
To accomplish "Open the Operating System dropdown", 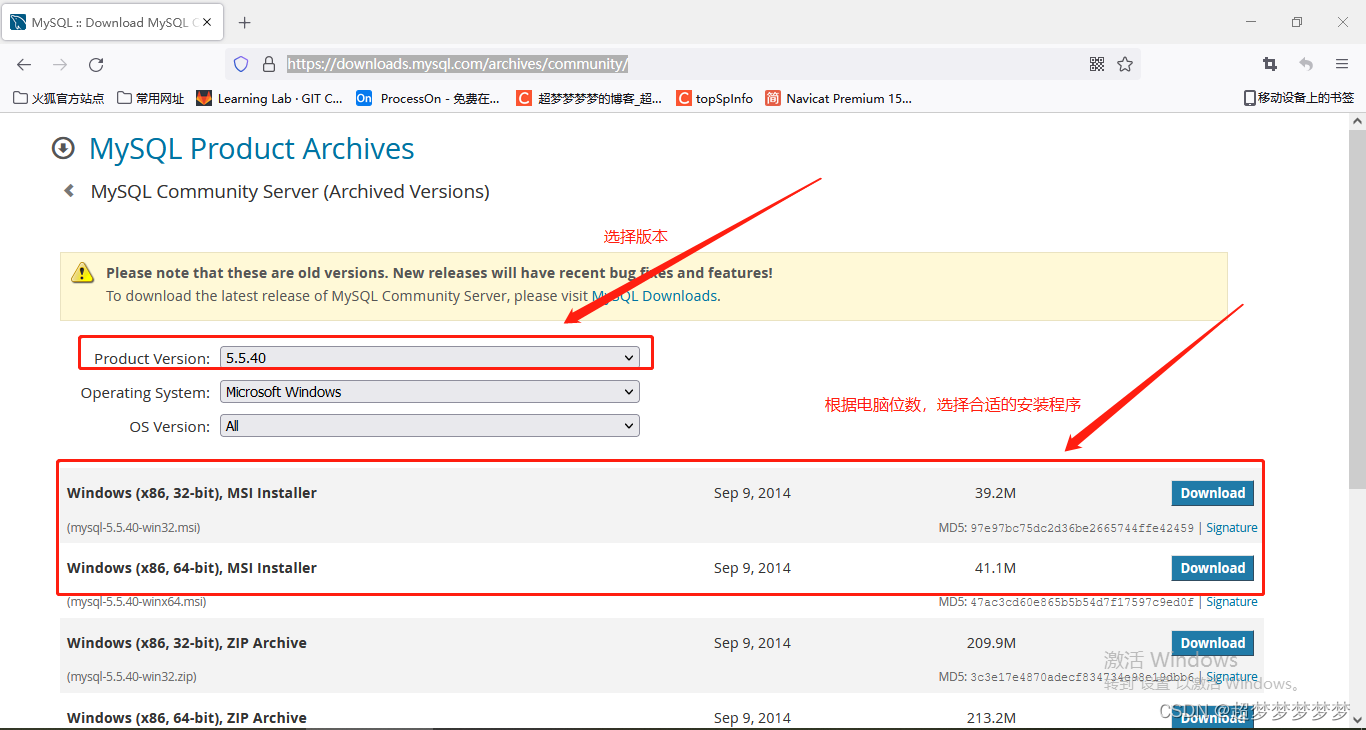I will 429,392.
